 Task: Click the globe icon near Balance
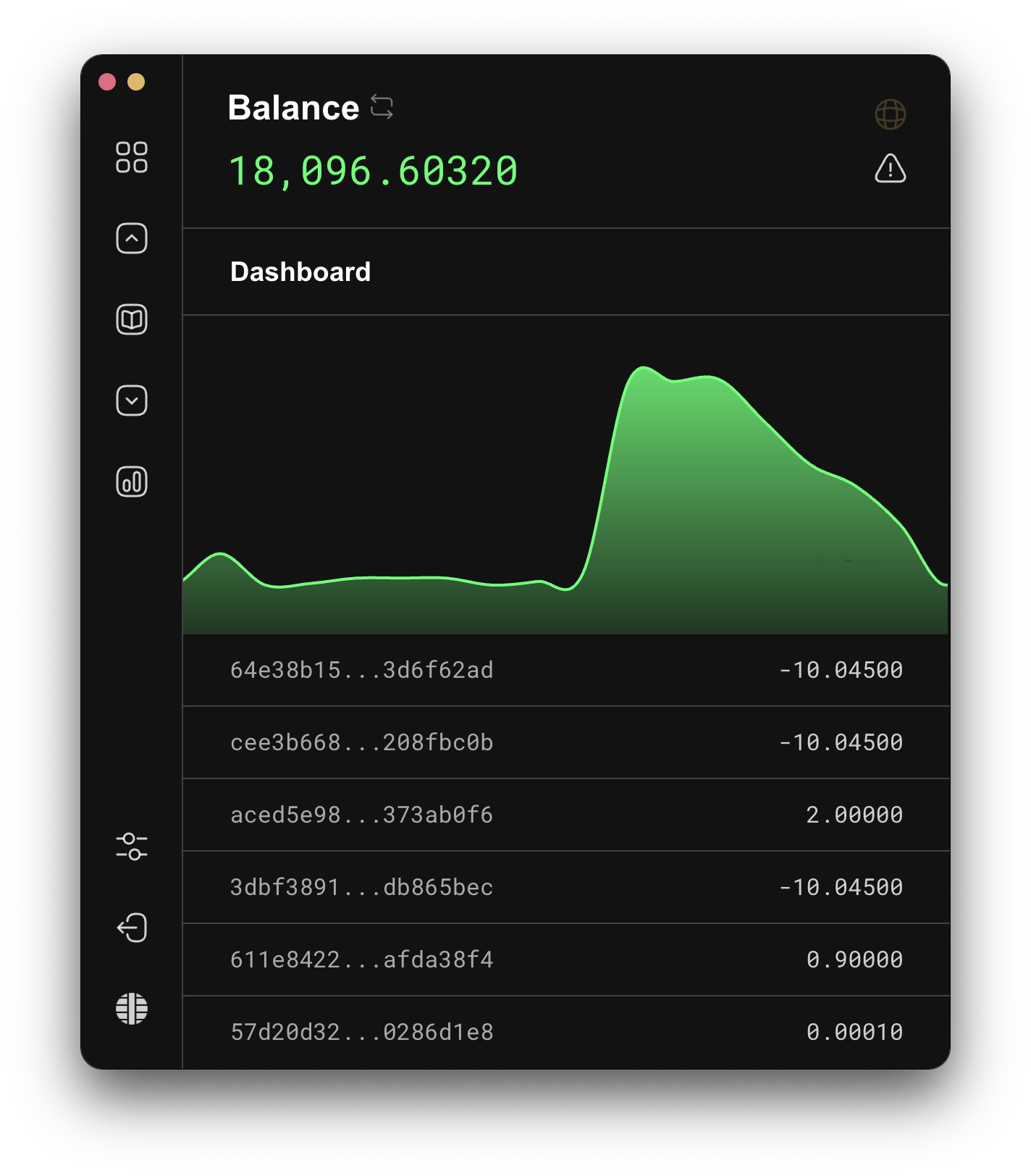click(890, 114)
